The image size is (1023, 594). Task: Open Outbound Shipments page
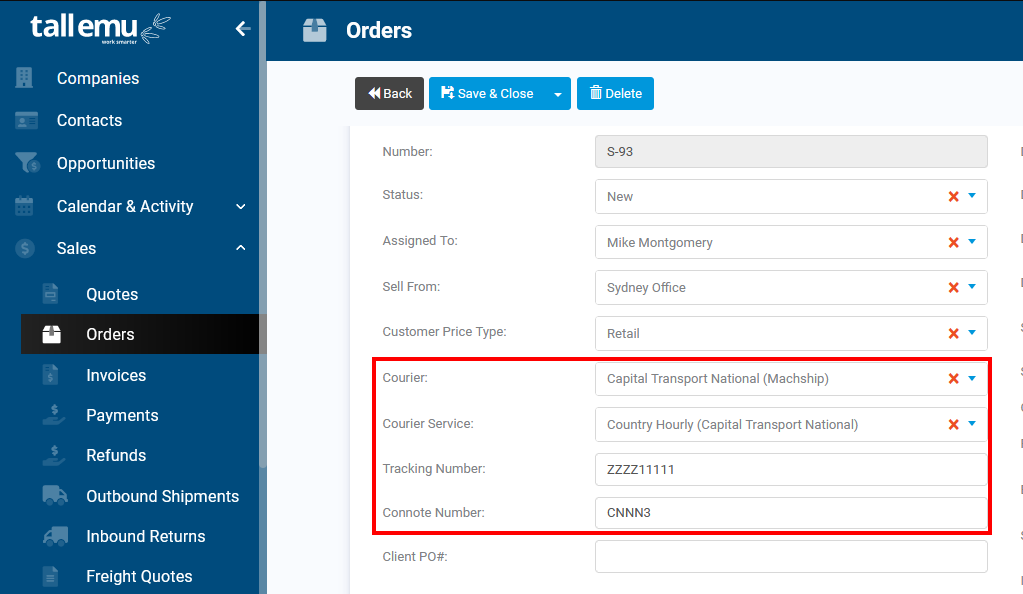click(x=162, y=496)
